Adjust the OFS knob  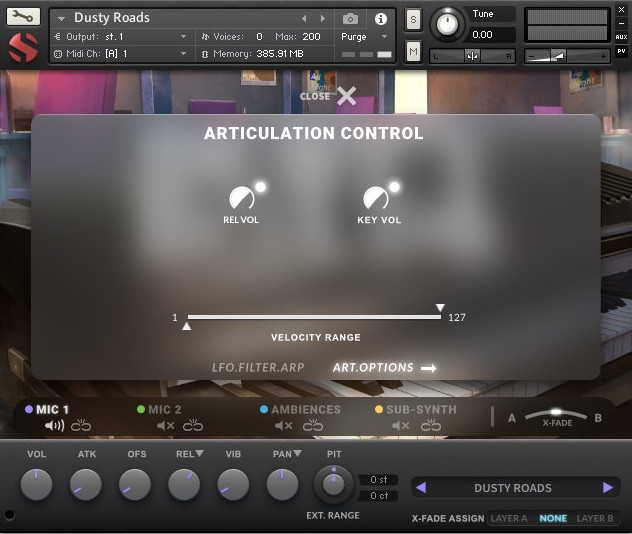point(135,484)
